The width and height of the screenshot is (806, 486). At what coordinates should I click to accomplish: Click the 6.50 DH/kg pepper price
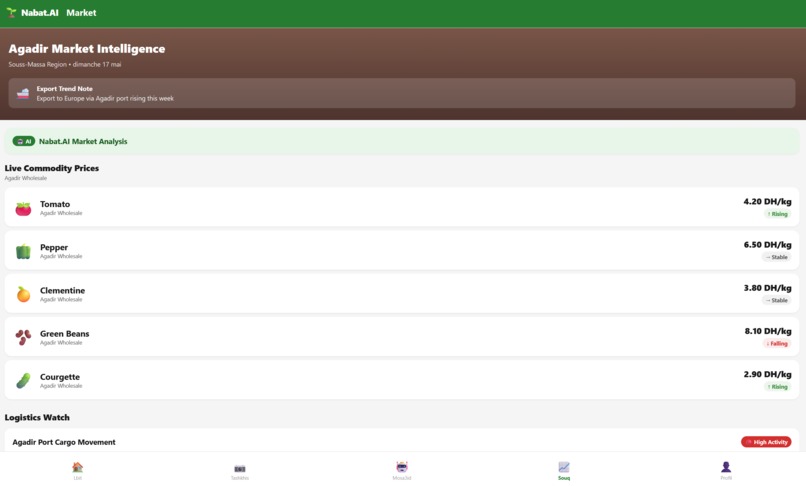click(x=767, y=245)
